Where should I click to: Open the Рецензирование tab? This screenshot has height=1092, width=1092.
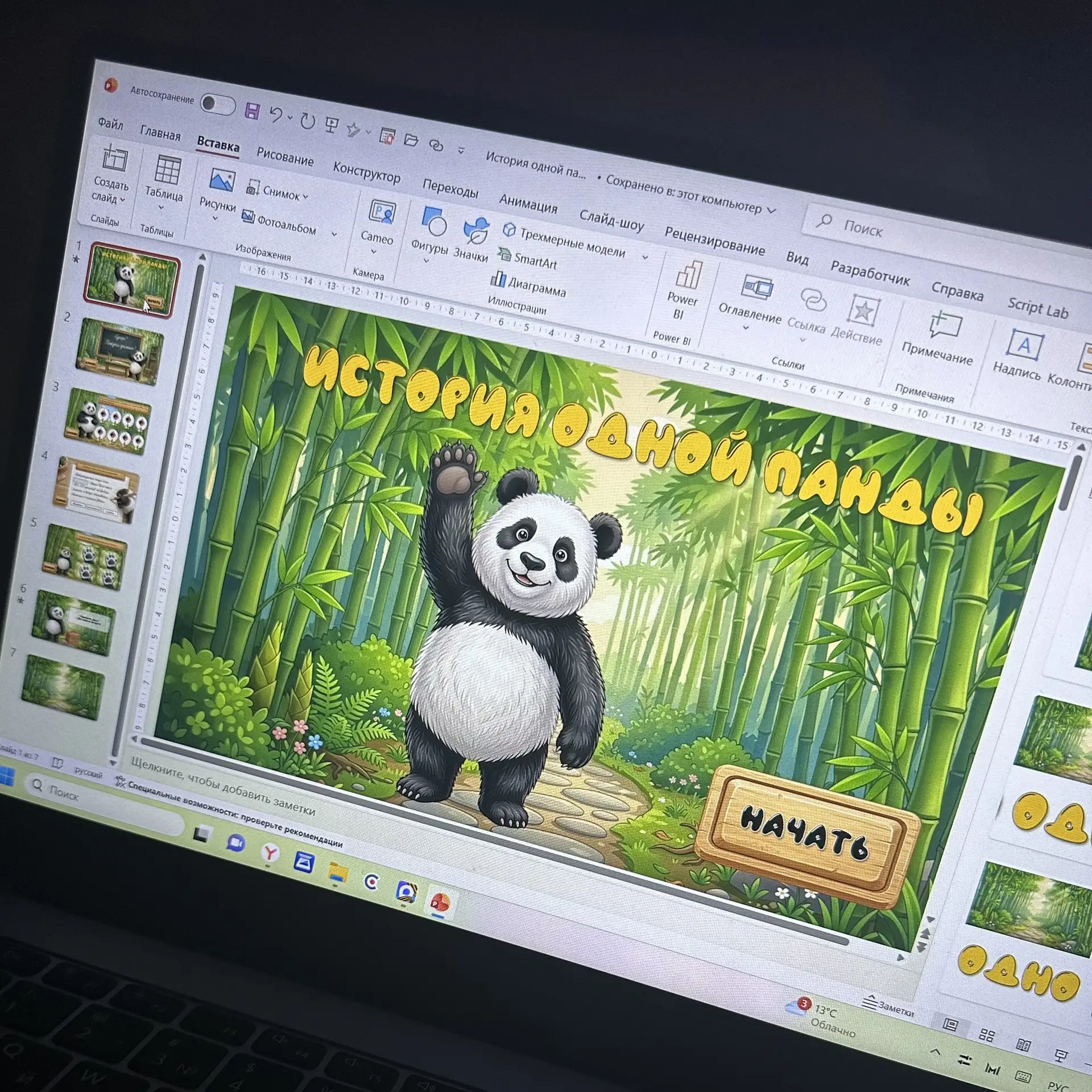pos(715,240)
